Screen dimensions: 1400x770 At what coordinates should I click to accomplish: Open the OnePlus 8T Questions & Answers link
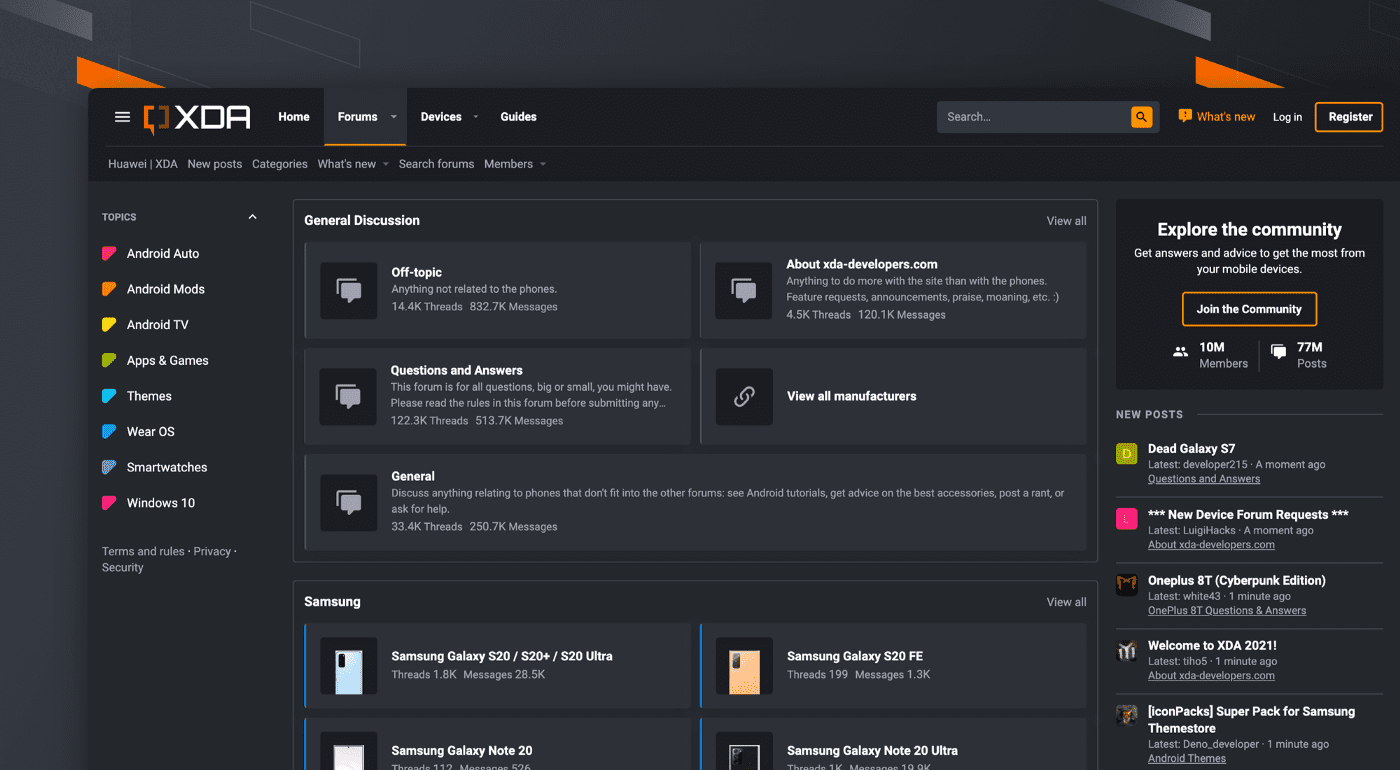coord(1227,610)
